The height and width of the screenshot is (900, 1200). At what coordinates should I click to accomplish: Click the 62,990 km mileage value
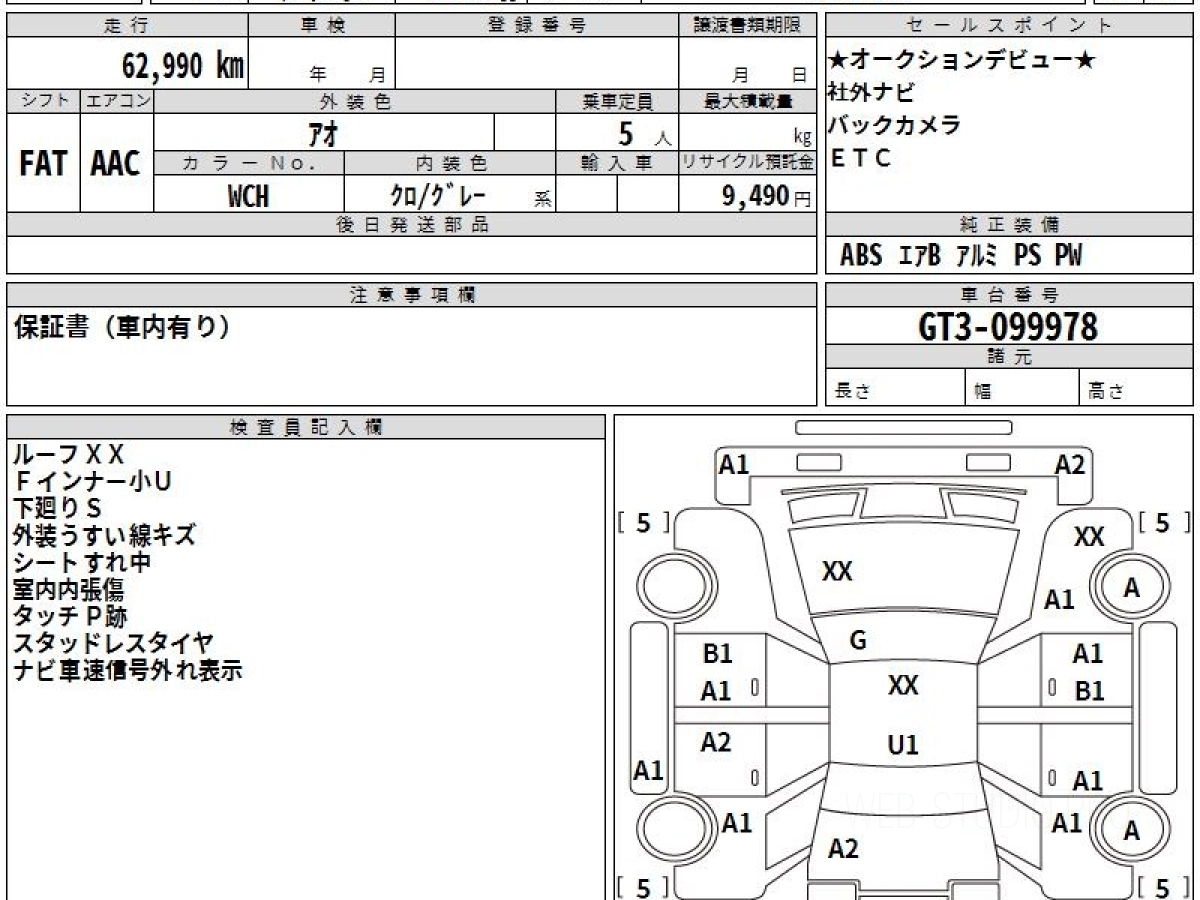click(183, 66)
